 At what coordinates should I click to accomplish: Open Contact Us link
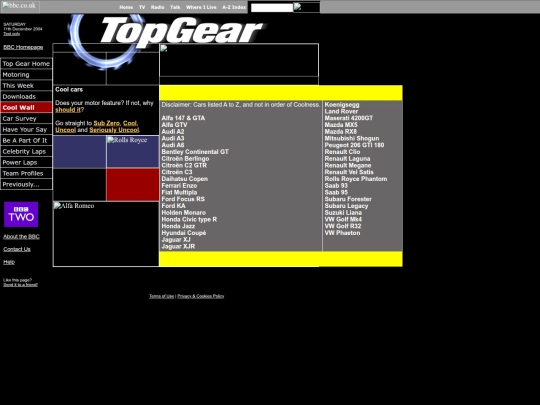17,249
